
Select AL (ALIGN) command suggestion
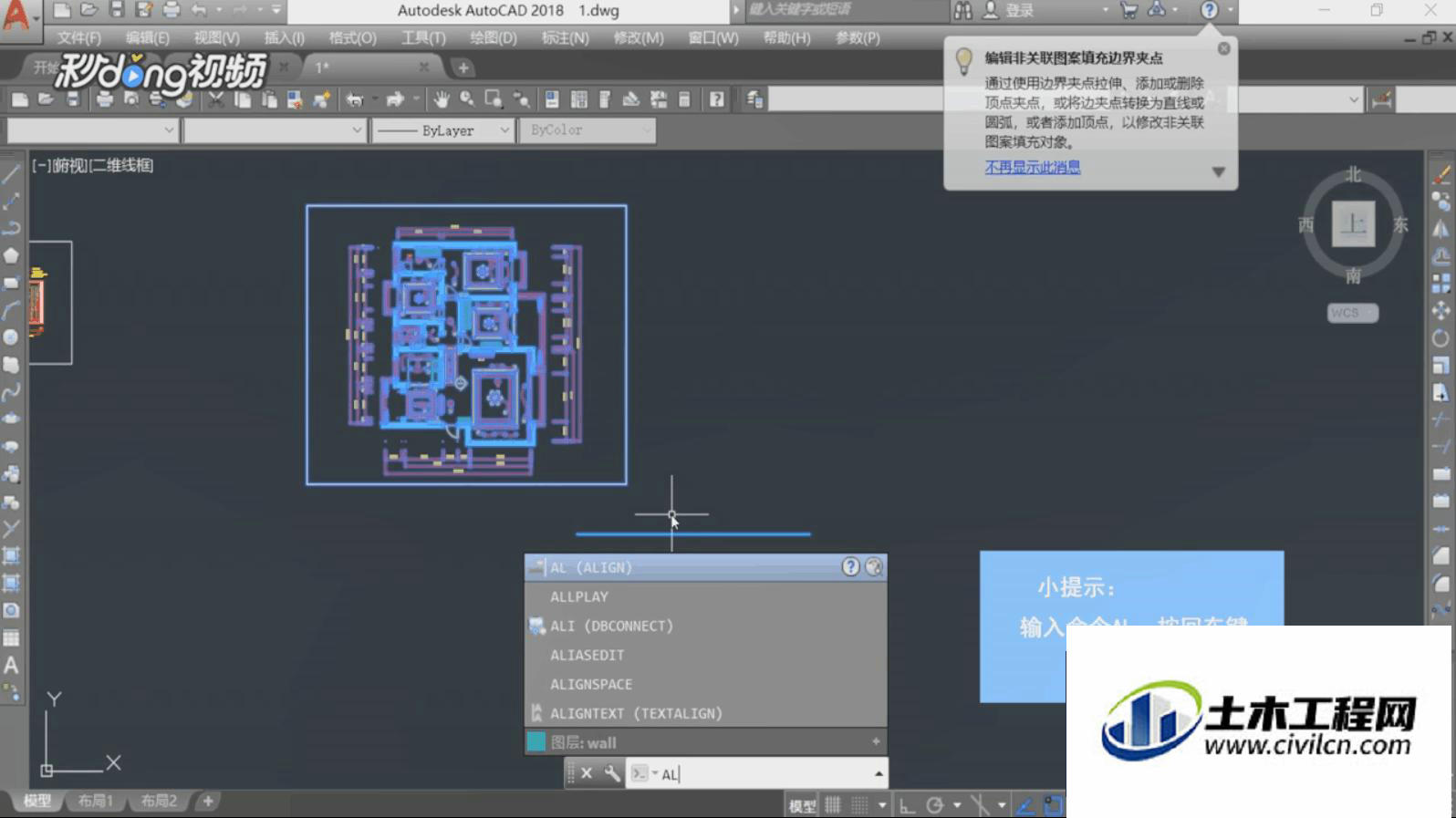pyautogui.click(x=705, y=567)
